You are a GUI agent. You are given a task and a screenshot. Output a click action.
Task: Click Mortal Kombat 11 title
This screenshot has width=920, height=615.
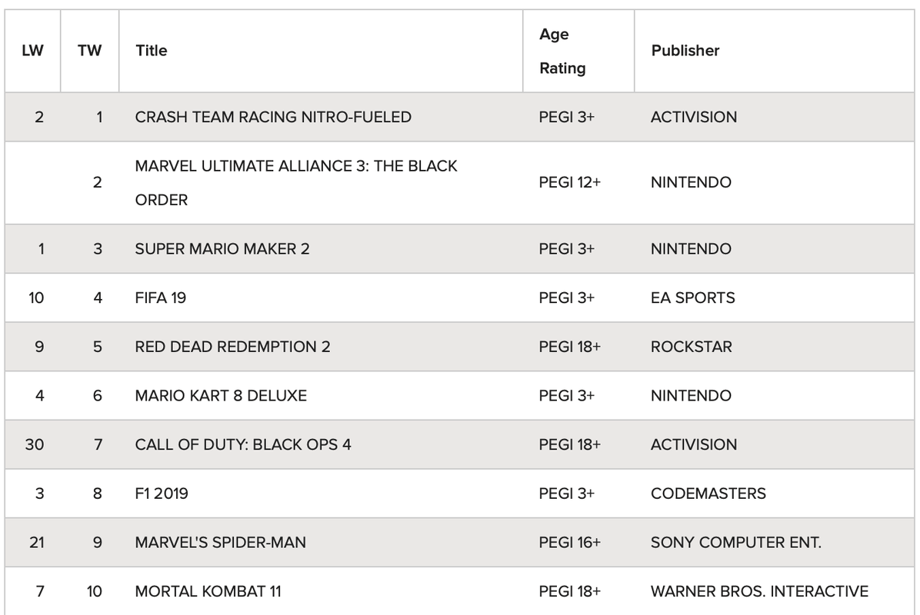point(208,592)
